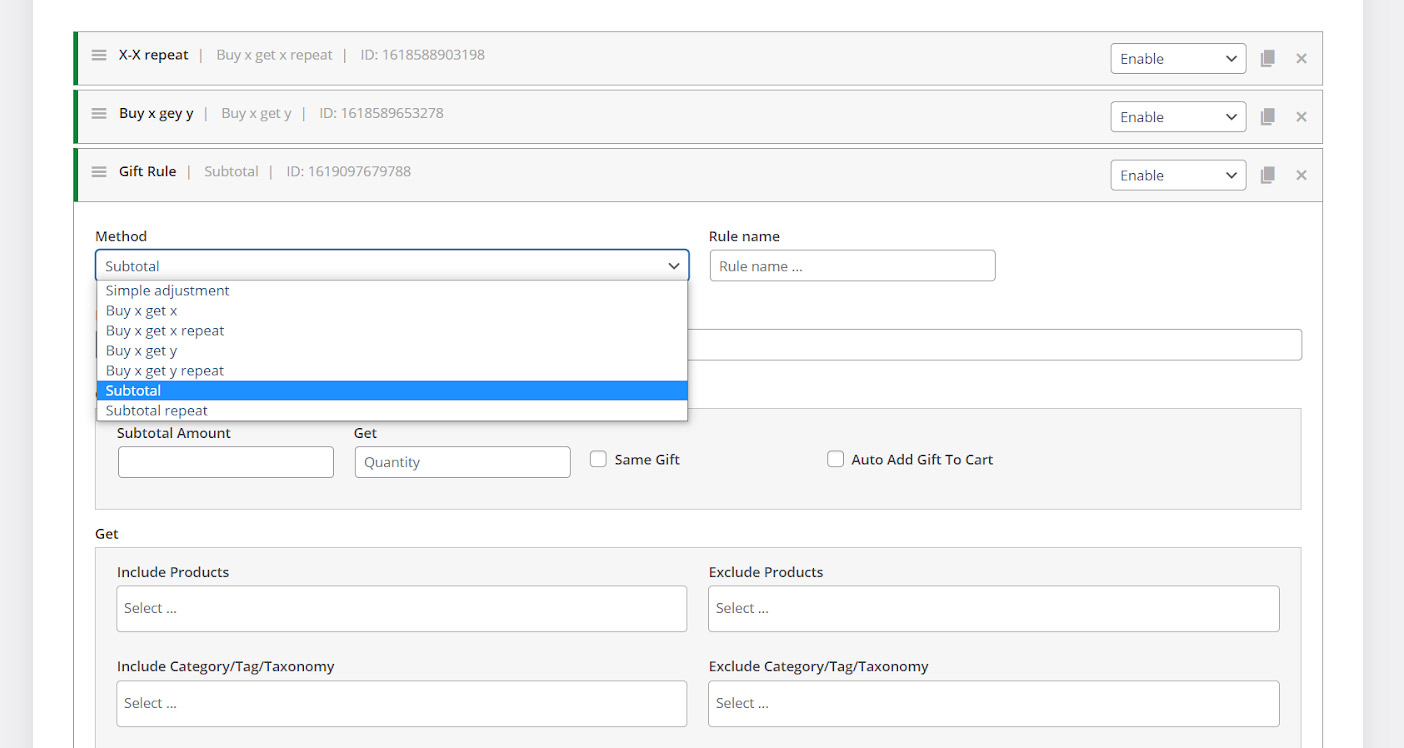Image resolution: width=1404 pixels, height=748 pixels.
Task: Click drag handle icon of Gift Rule
Action: (x=99, y=172)
